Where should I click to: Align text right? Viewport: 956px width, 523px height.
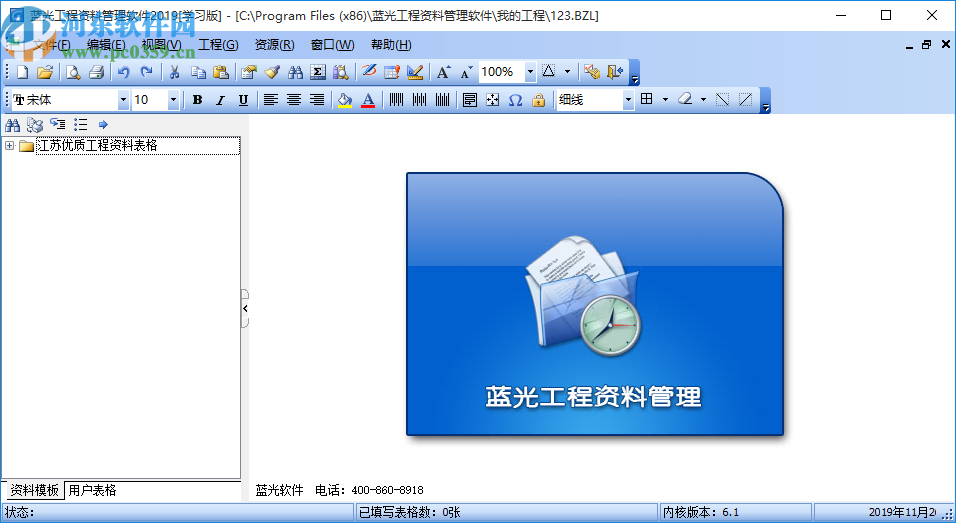[x=317, y=99]
